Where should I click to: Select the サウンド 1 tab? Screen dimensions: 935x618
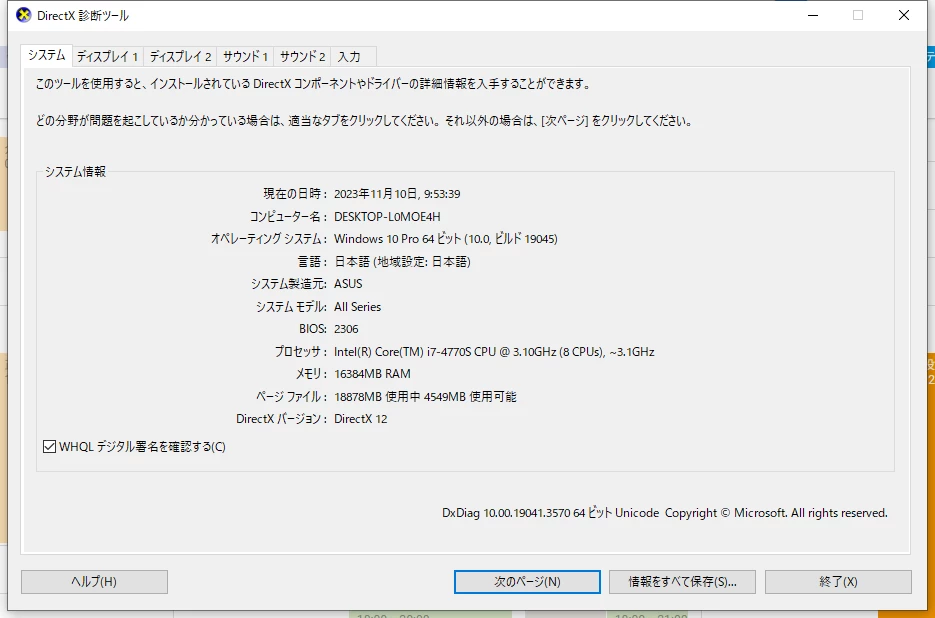(245, 57)
